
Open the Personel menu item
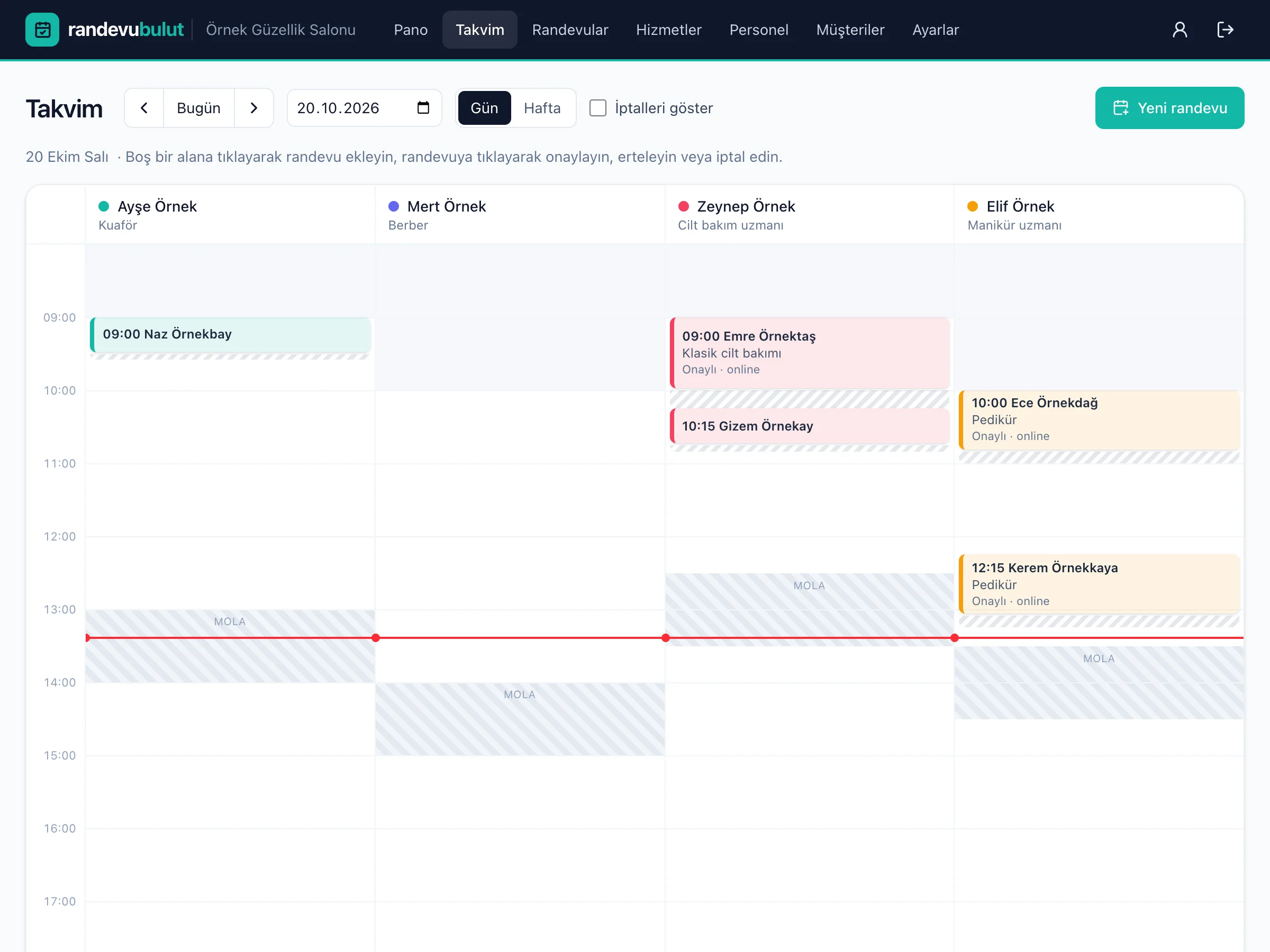tap(758, 30)
